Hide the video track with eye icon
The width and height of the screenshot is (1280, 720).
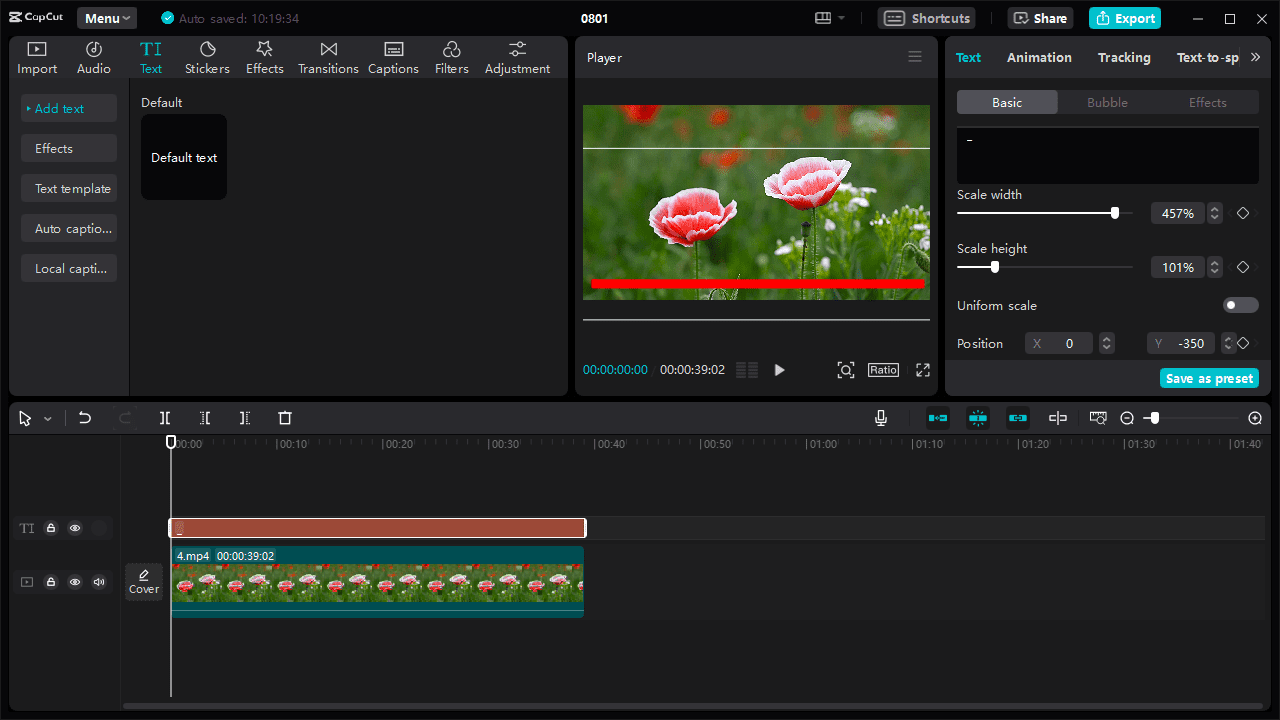tap(75, 582)
